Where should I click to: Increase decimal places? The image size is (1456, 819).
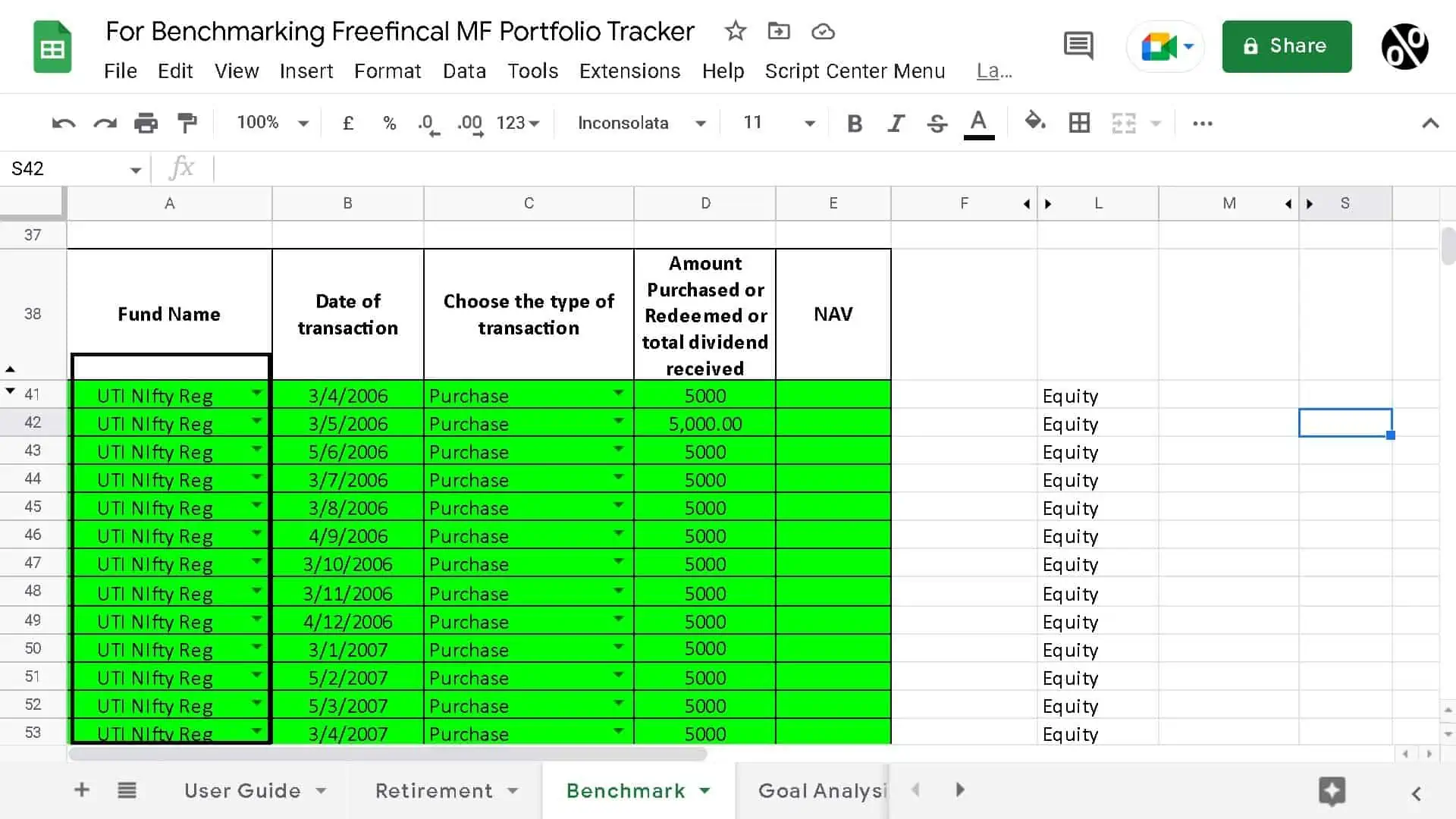tap(470, 124)
